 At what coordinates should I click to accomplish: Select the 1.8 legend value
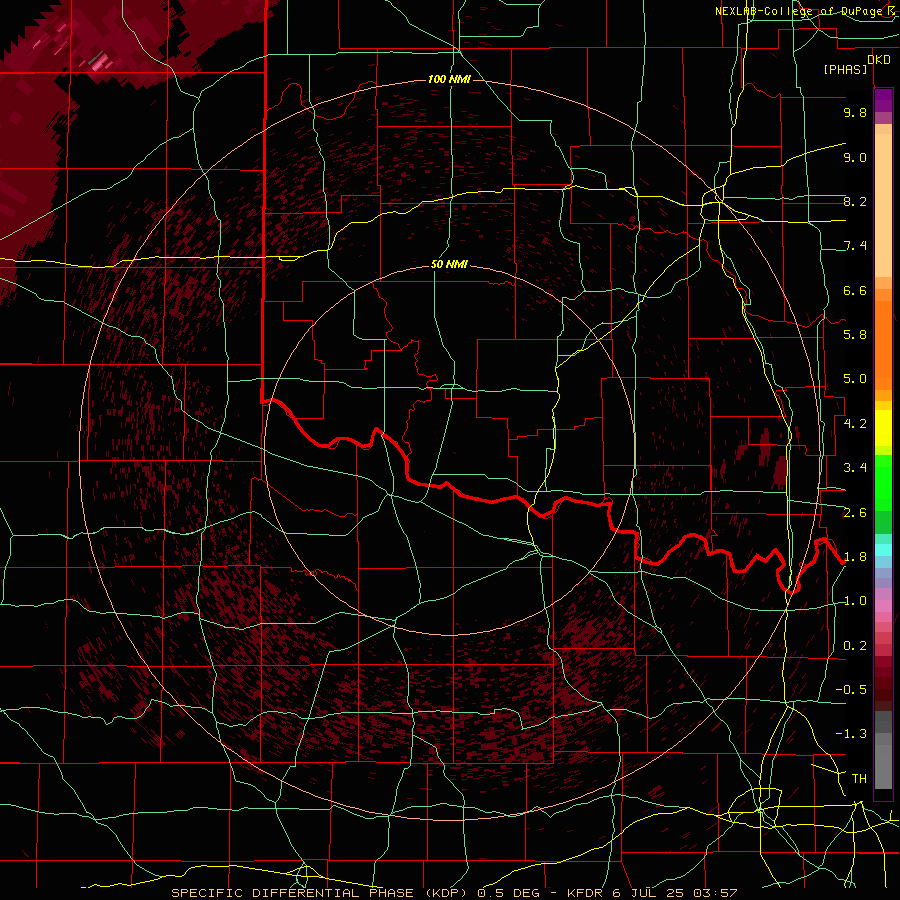pyautogui.click(x=855, y=557)
